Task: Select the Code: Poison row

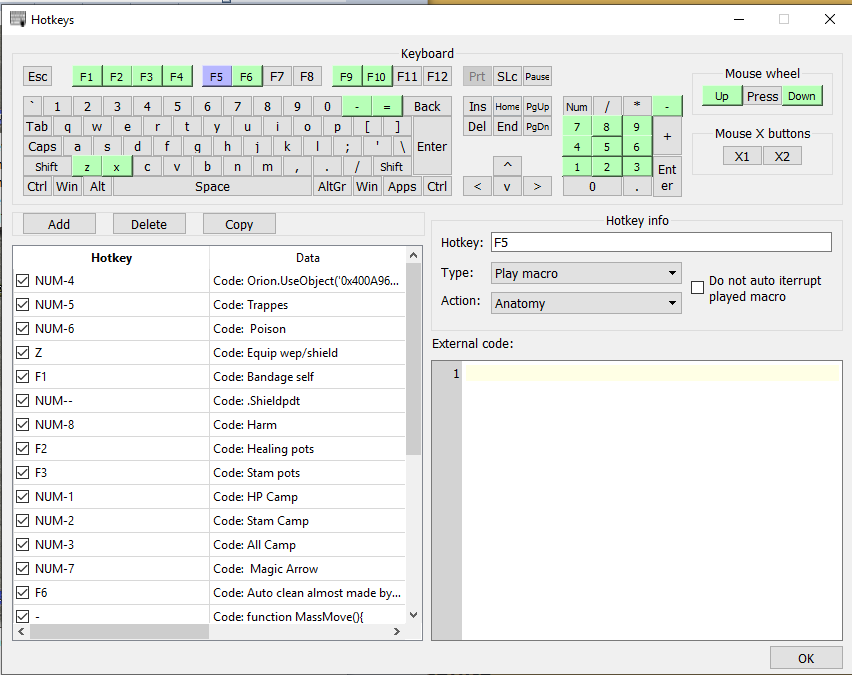Action: pos(209,329)
